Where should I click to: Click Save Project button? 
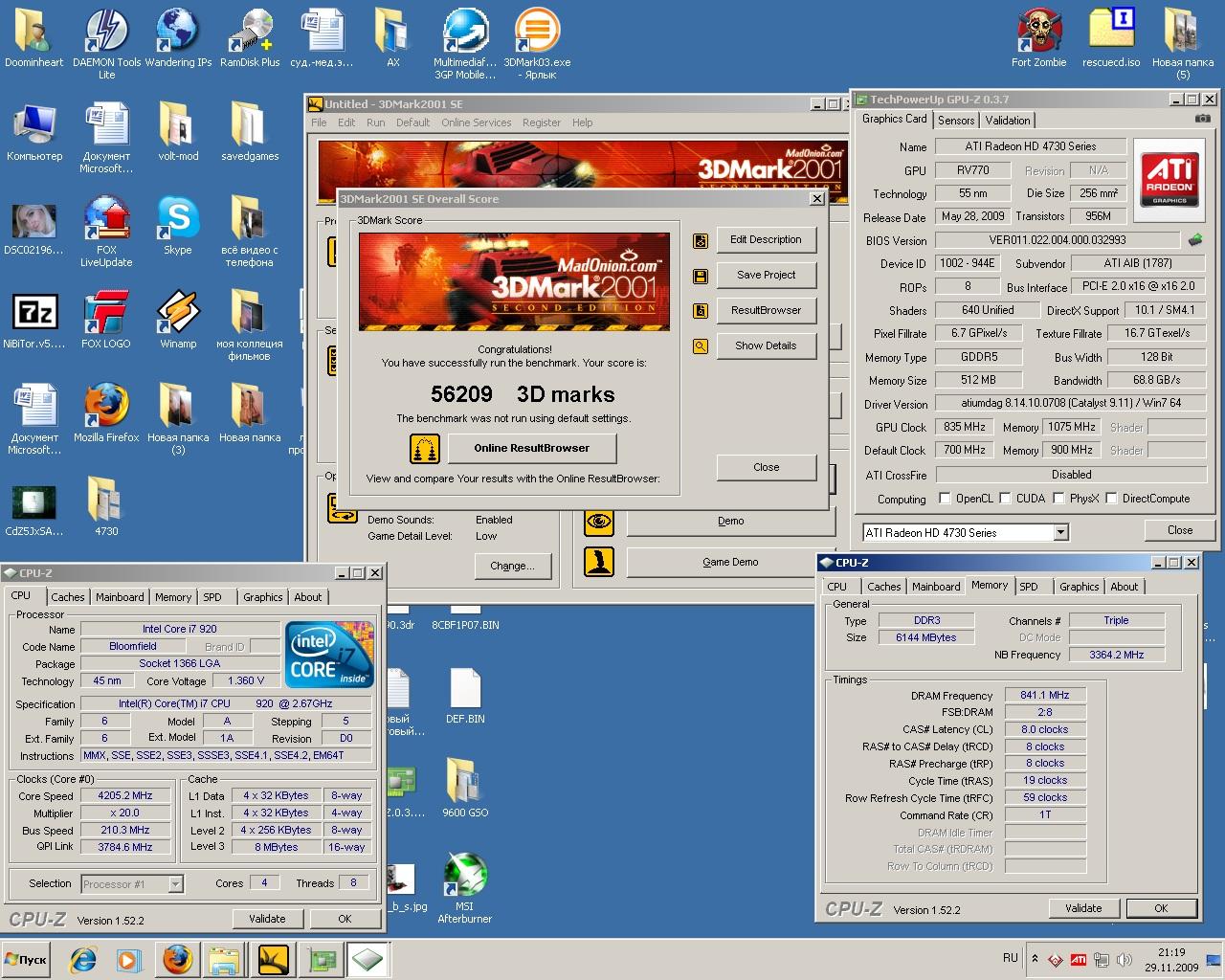[766, 275]
